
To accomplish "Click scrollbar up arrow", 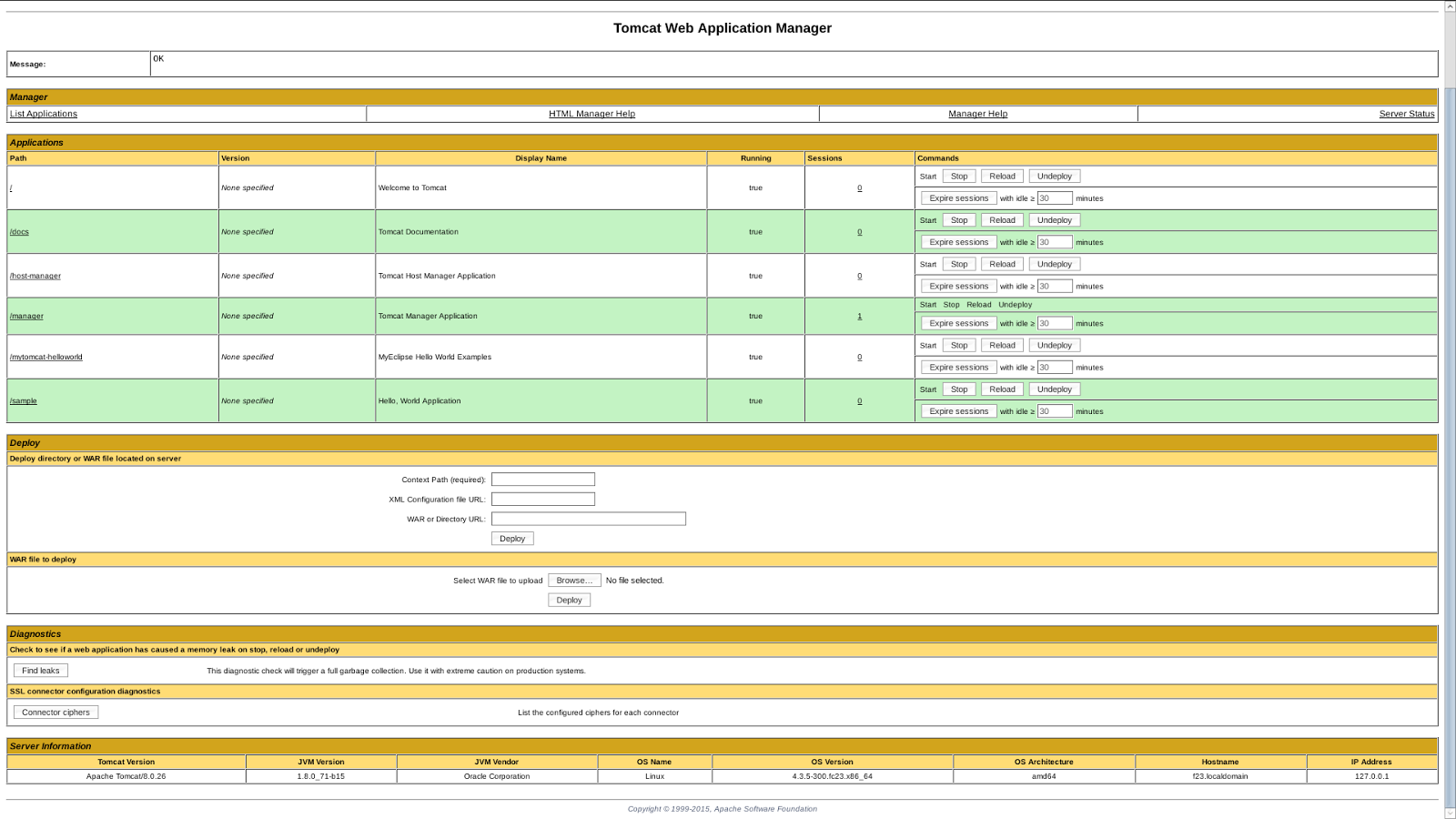I will pyautogui.click(x=1450, y=5).
